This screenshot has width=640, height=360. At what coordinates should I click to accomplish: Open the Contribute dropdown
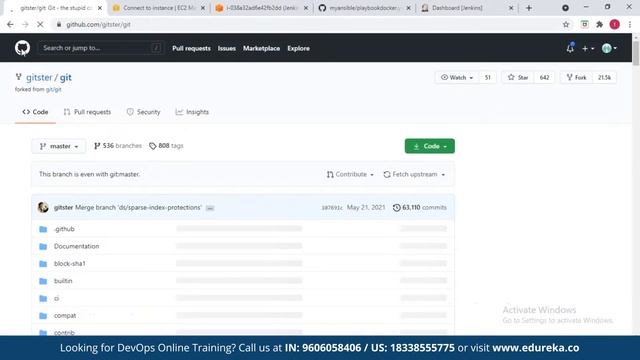pyautogui.click(x=350, y=174)
